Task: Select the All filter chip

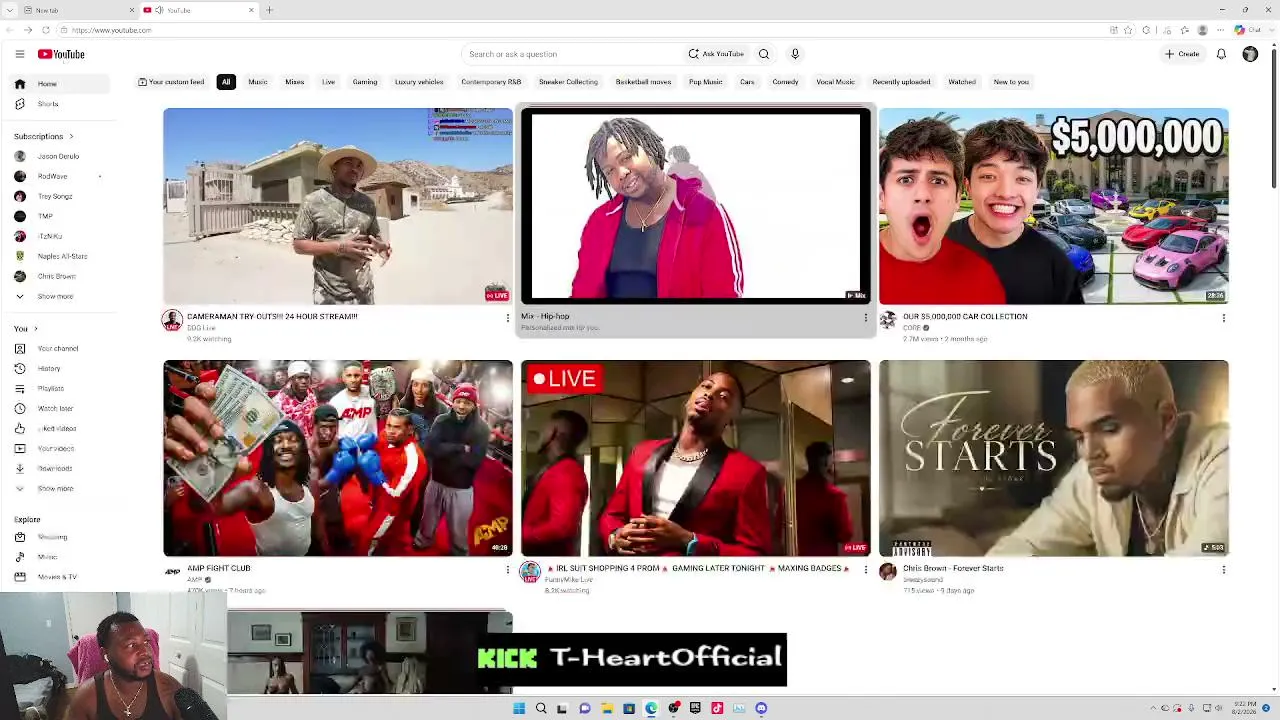Action: [x=226, y=82]
